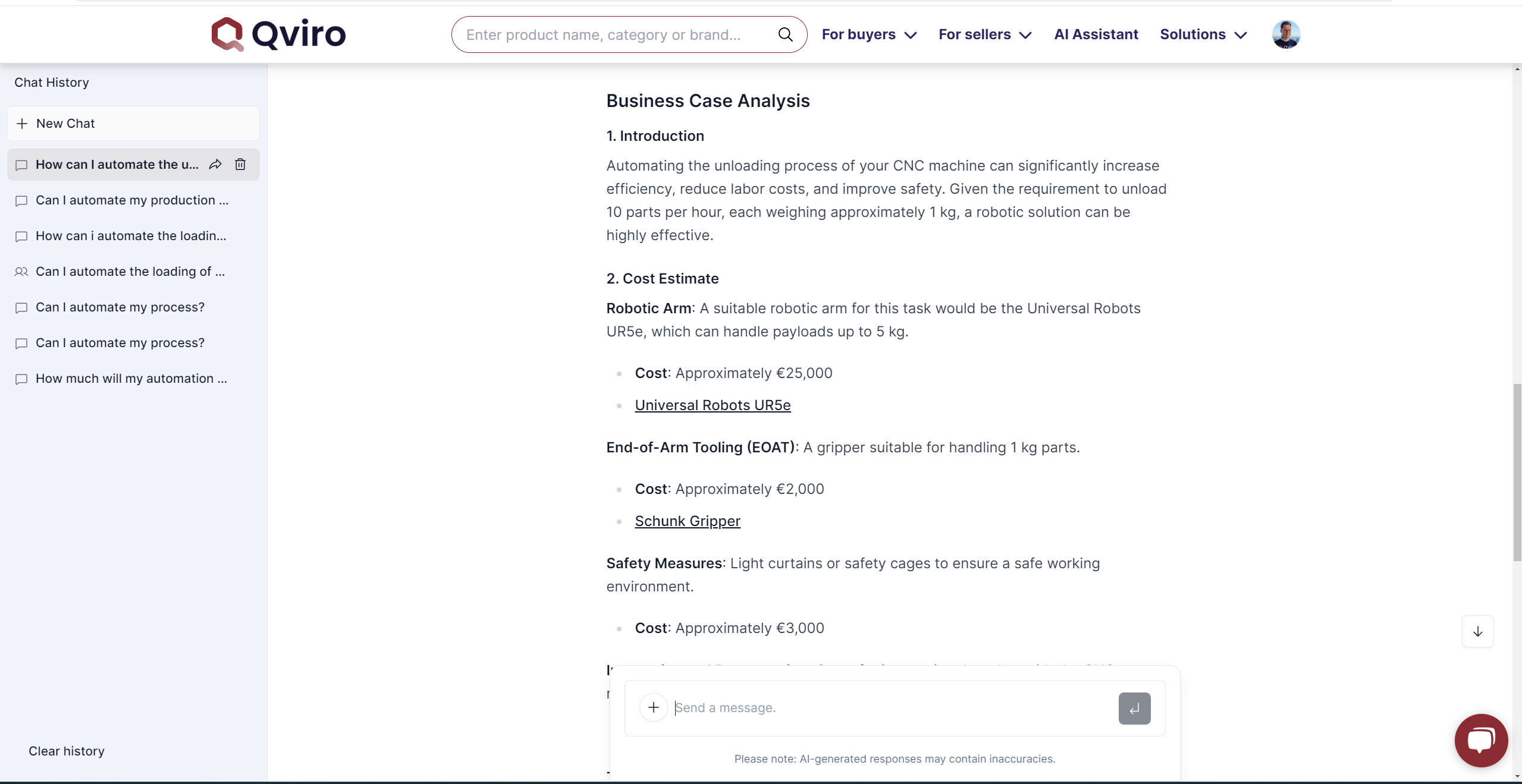Image resolution: width=1522 pixels, height=784 pixels.
Task: Expand the For sellers dropdown
Action: [985, 34]
